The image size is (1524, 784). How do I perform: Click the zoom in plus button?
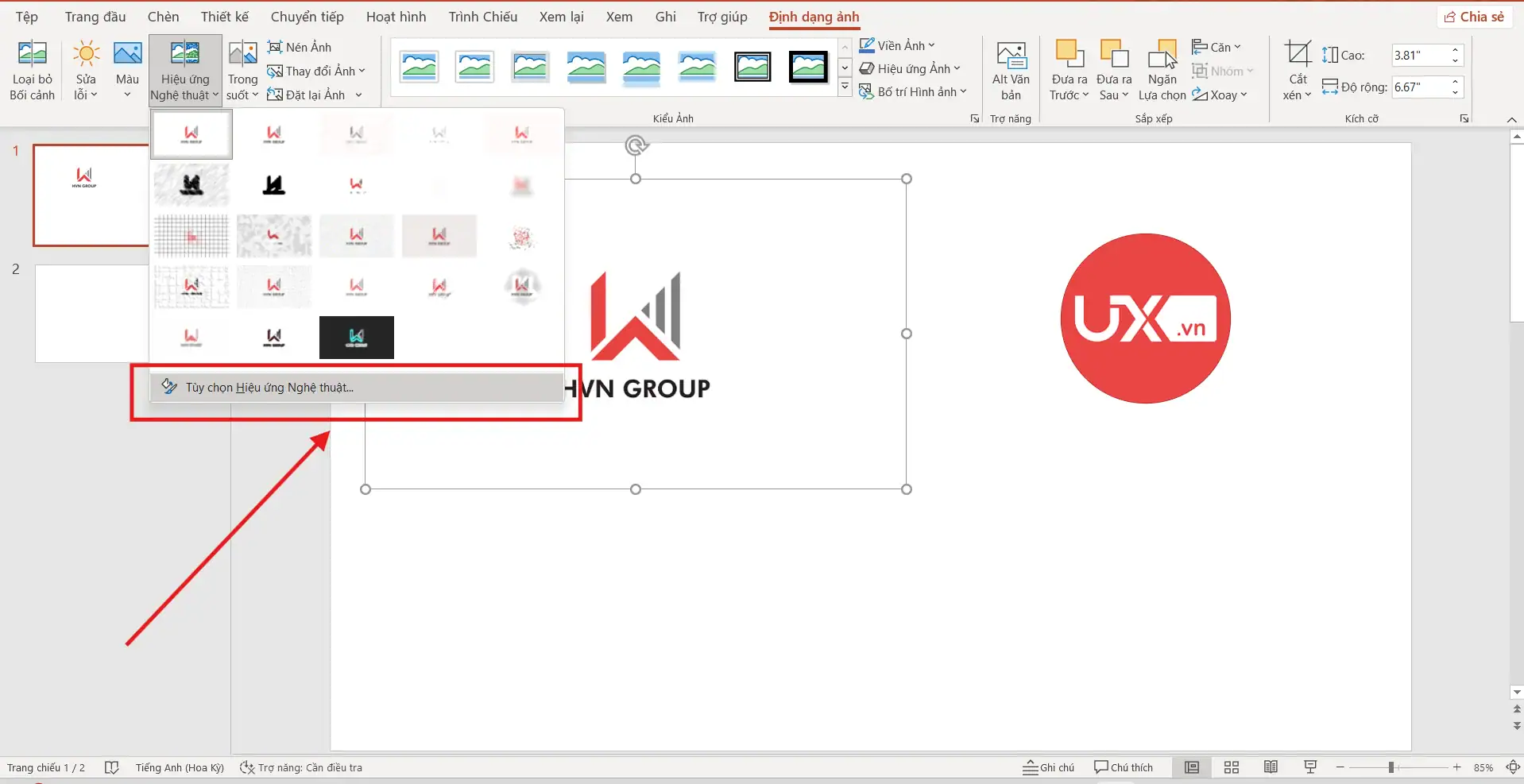[x=1456, y=767]
